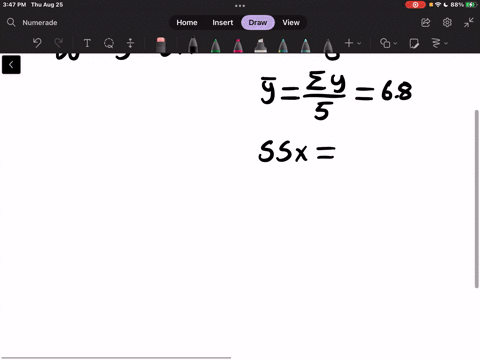Image resolution: width=480 pixels, height=360 pixels.
Task: Tap the 3:47 PM clock
Action: [x=14, y=5]
